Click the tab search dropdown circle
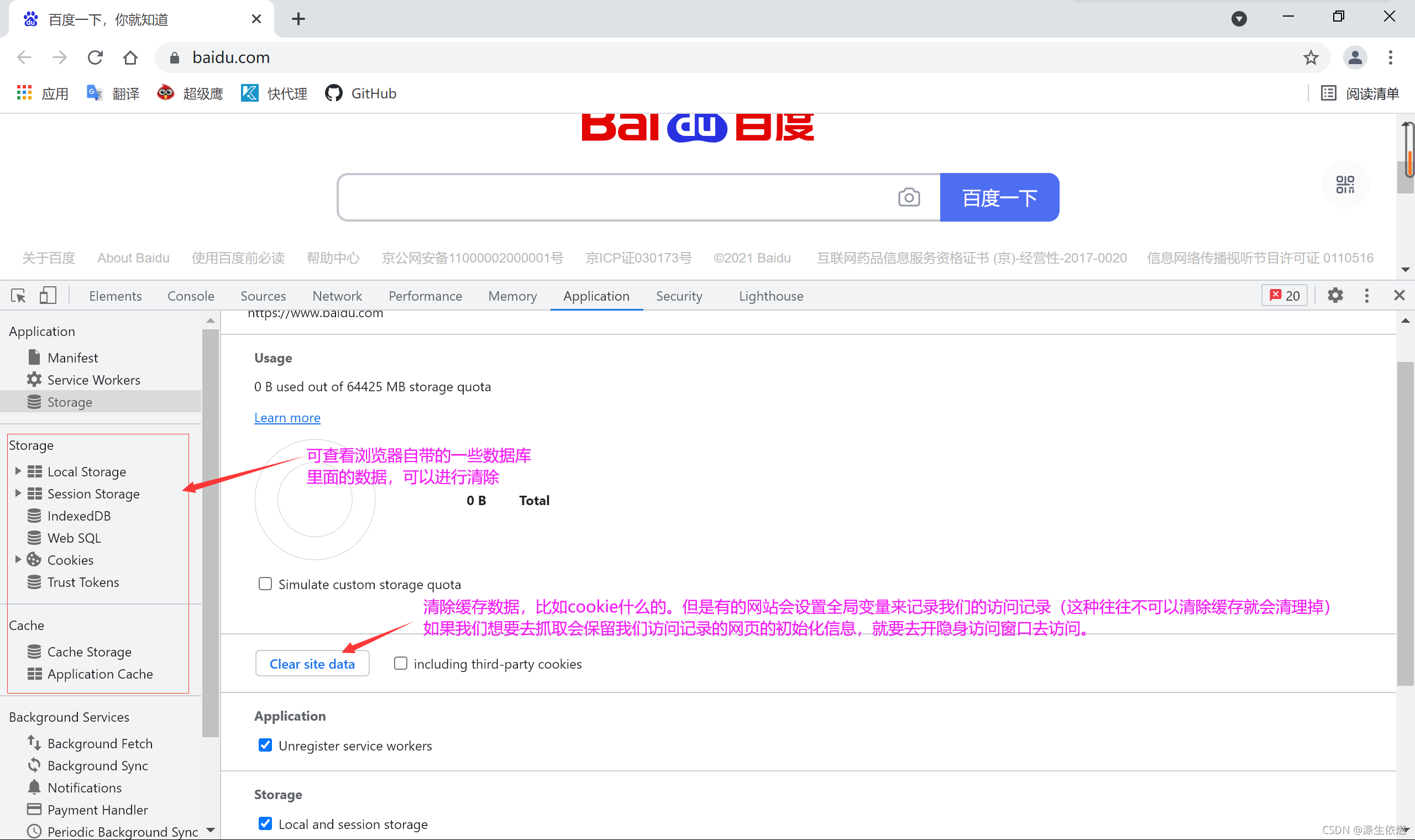1415x840 pixels. (1239, 19)
